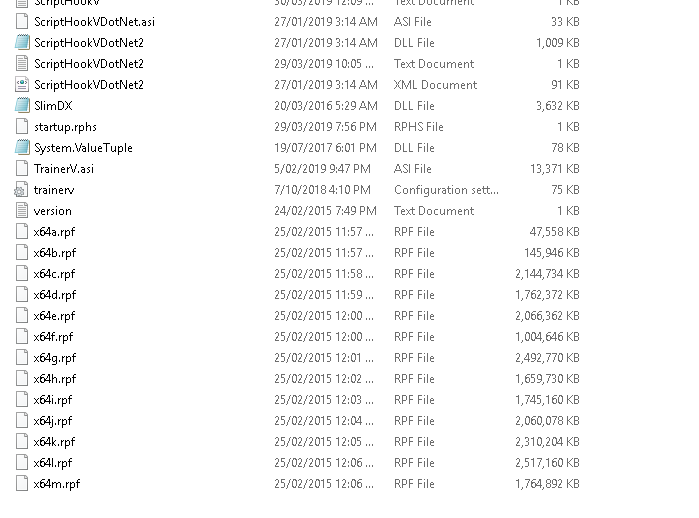Click the trainerv configuration settings icon
Image resolution: width=699 pixels, height=518 pixels.
tap(22, 190)
